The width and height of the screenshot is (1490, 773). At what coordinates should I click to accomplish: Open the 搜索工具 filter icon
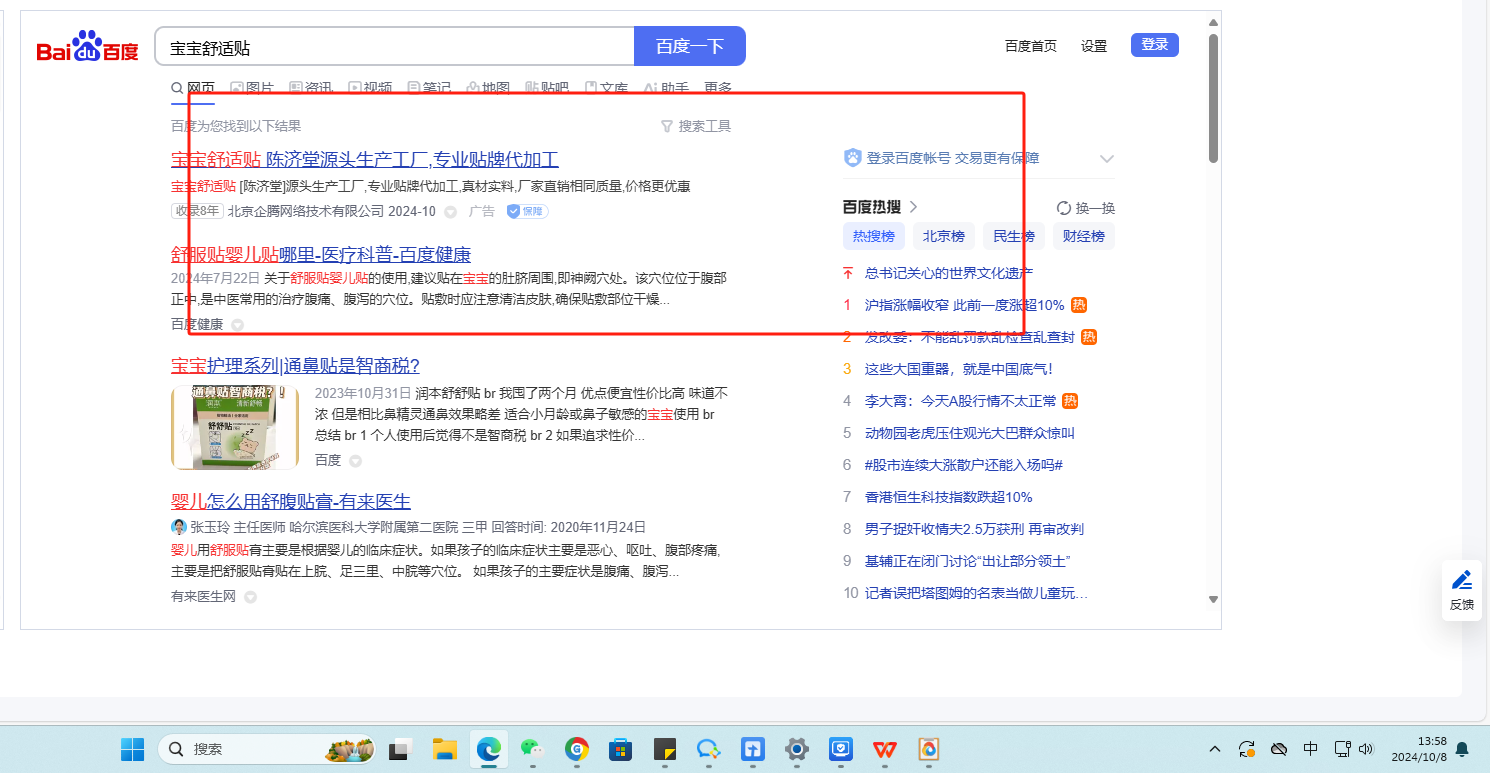tap(667, 126)
